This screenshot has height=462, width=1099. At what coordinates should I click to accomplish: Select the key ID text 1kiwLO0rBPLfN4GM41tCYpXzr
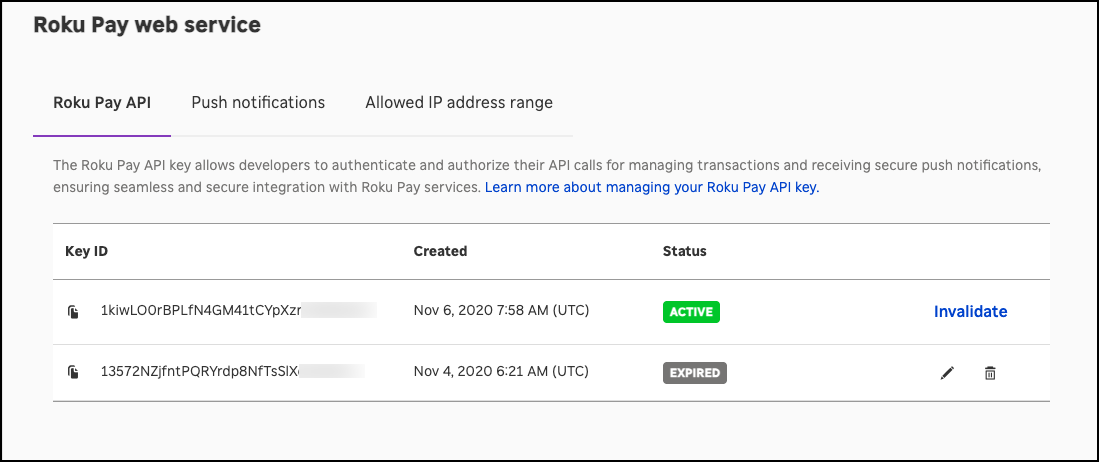[x=200, y=311]
